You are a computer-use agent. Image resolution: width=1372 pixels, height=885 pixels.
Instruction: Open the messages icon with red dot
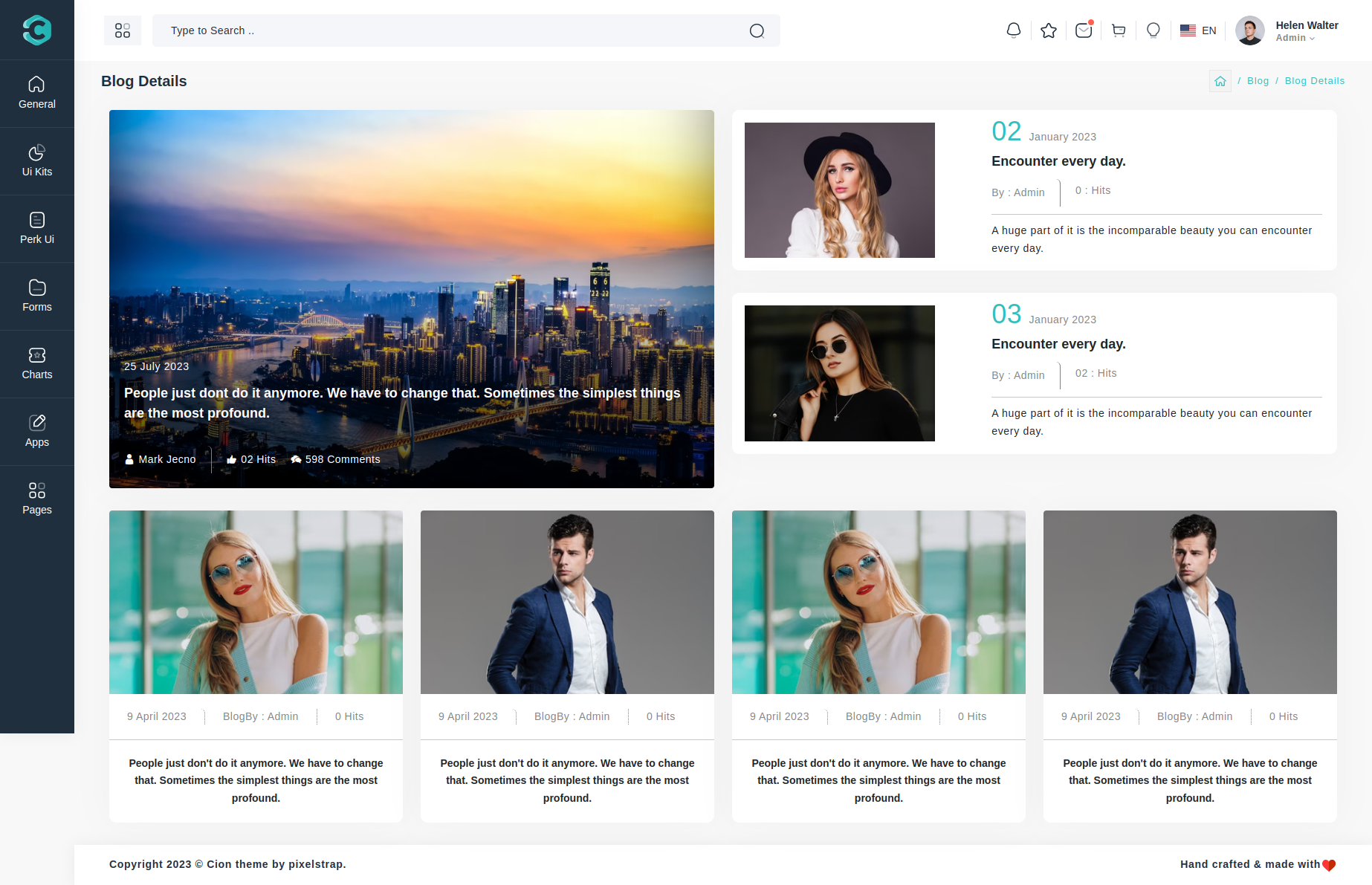pyautogui.click(x=1083, y=30)
